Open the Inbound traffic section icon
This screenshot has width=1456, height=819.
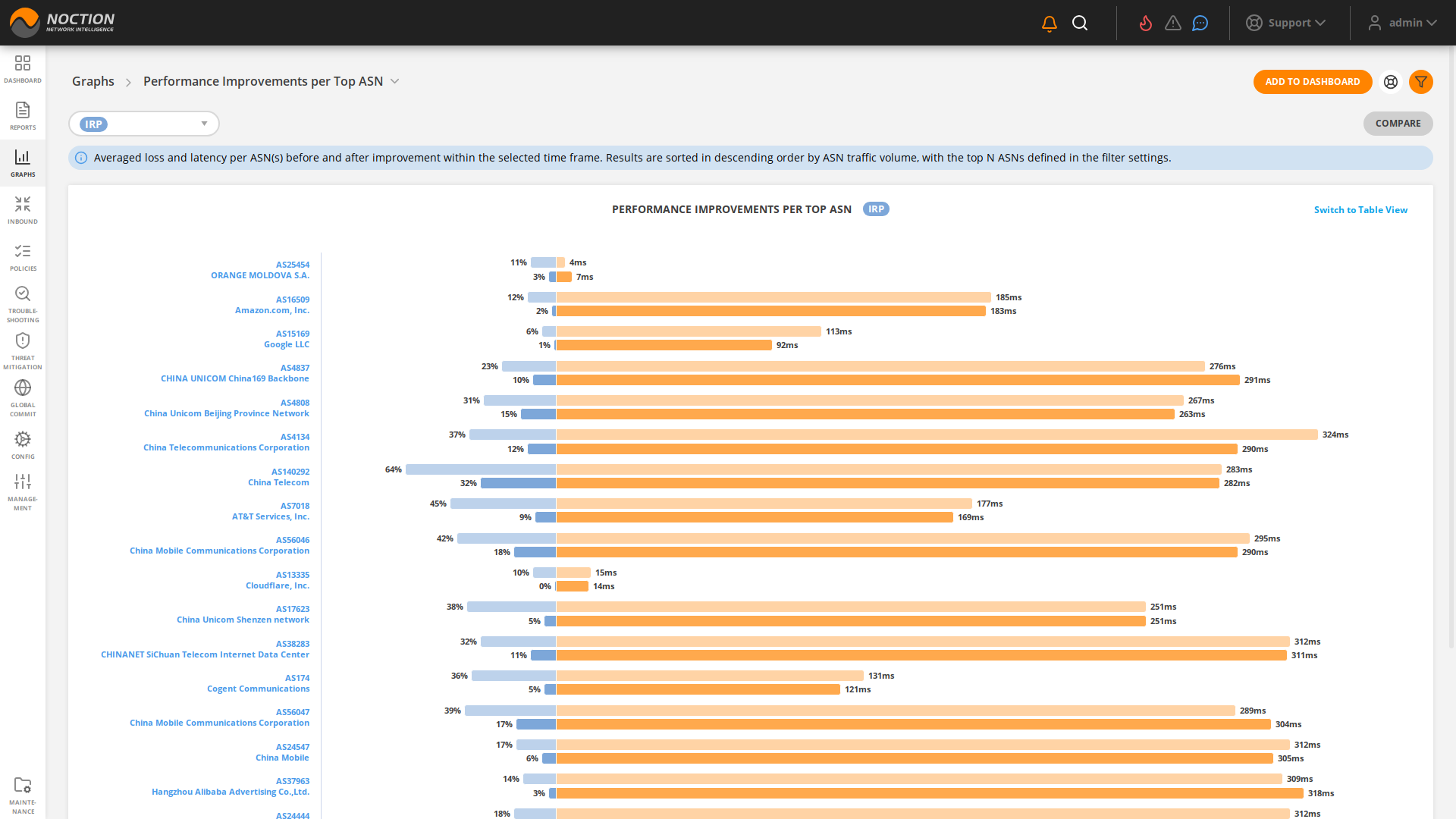tap(23, 206)
